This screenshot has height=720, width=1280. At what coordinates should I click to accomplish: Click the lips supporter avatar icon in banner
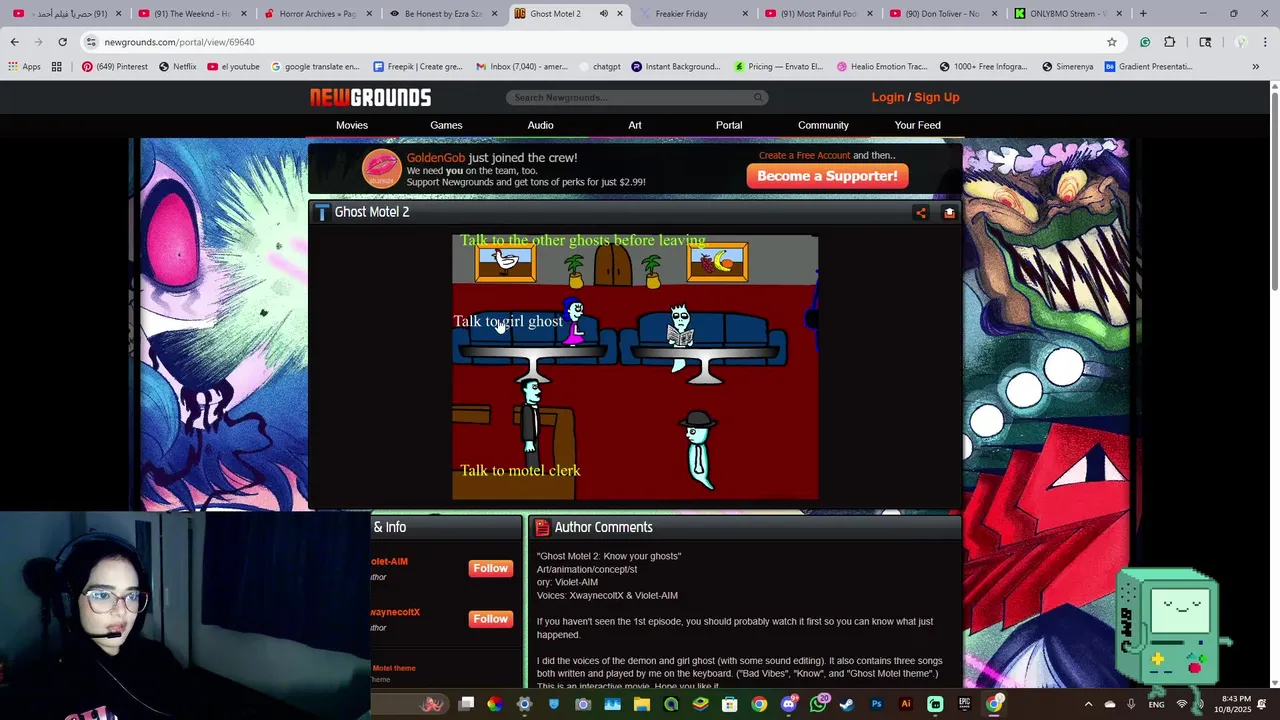click(x=382, y=169)
